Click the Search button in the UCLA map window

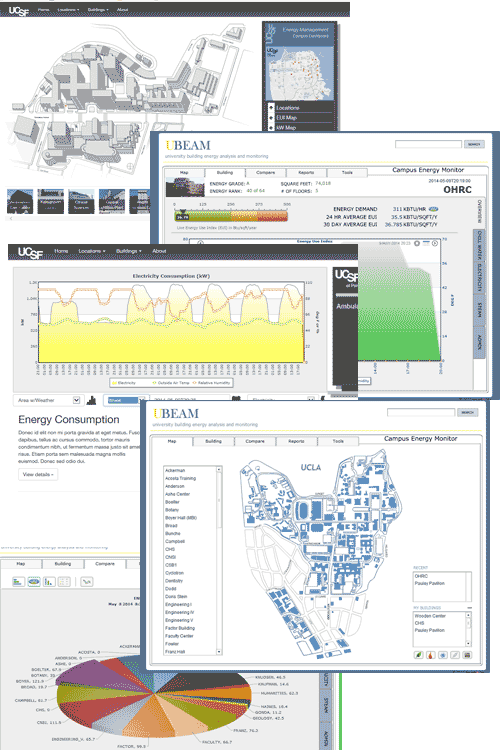coord(467,412)
